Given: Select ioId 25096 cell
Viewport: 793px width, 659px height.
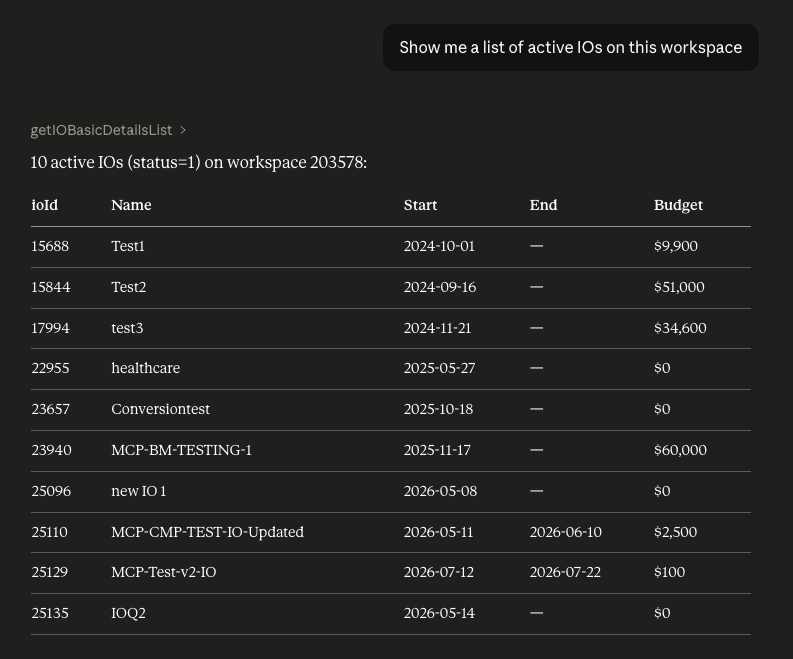Looking at the screenshot, I should [x=51, y=491].
